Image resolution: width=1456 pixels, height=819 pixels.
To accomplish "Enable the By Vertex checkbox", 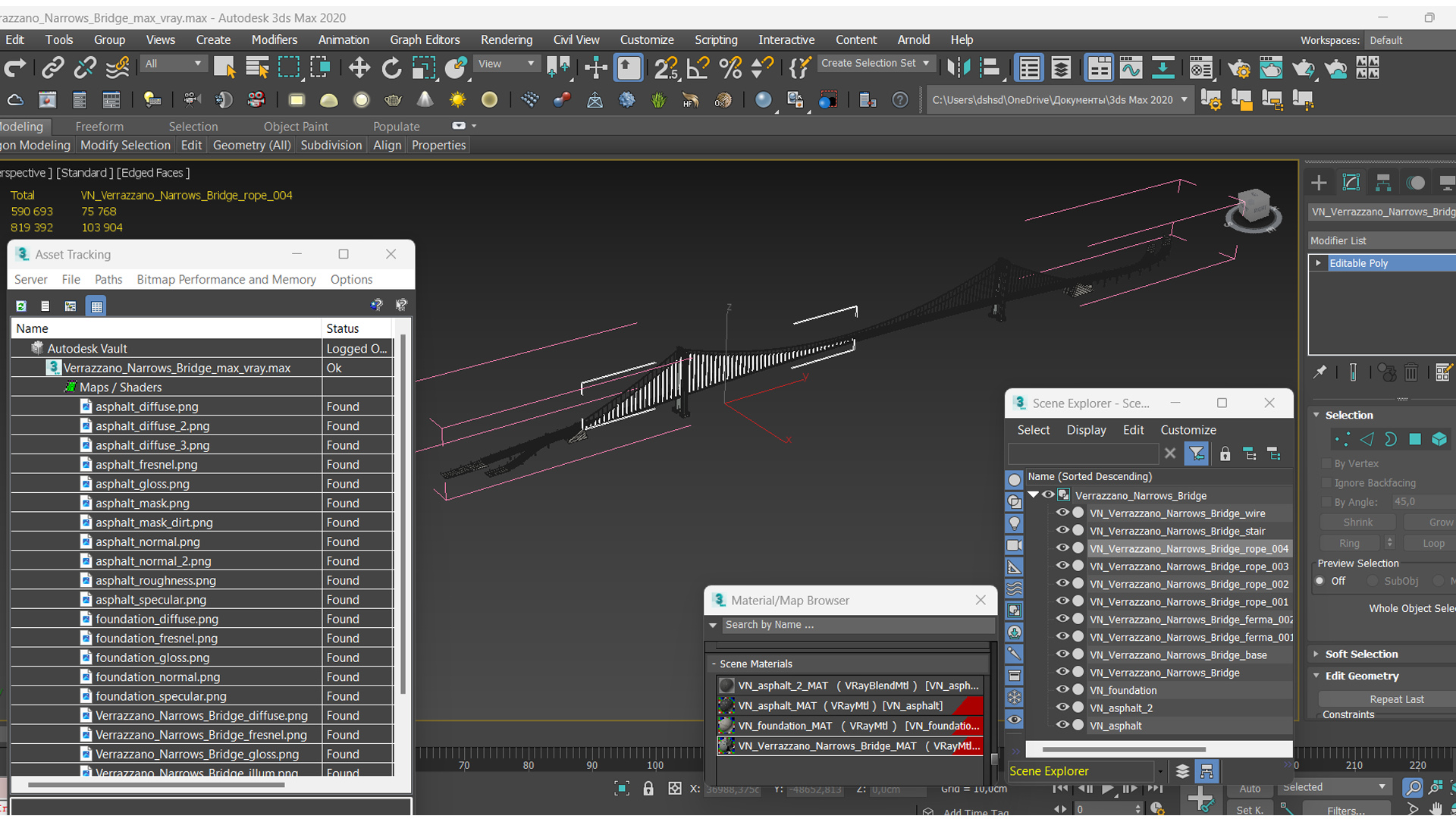I will pyautogui.click(x=1327, y=463).
